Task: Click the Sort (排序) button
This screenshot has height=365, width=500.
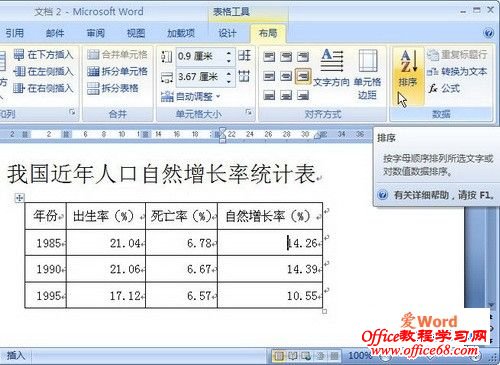Action: (408, 76)
